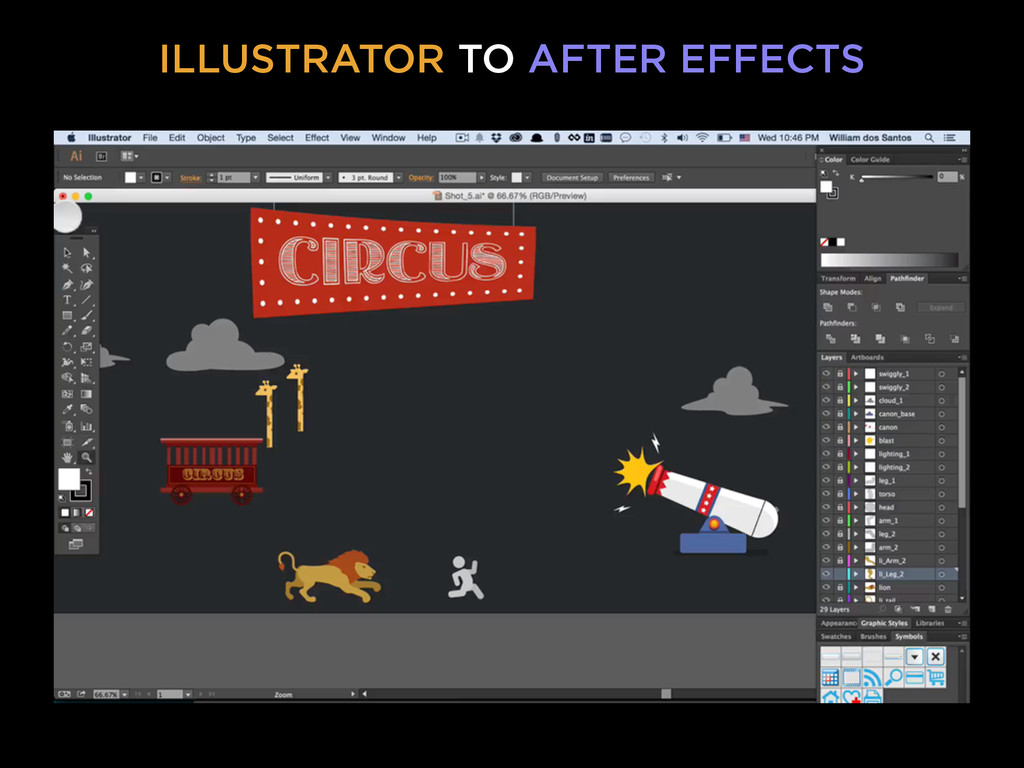Screen dimensions: 1024x768
Task: Select the Hand tool
Action: point(67,457)
